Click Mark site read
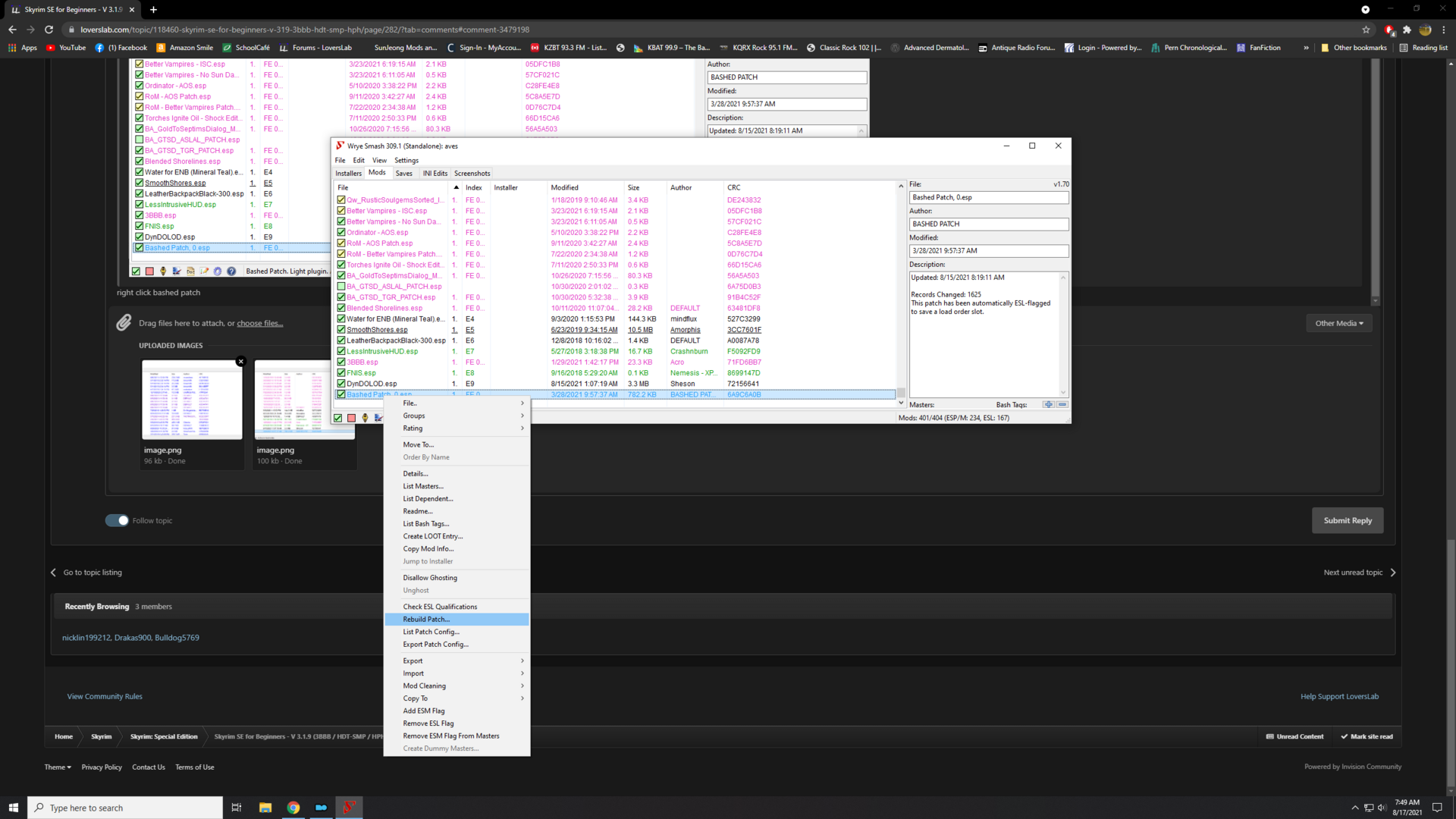The image size is (1456, 819). pos(1367,736)
